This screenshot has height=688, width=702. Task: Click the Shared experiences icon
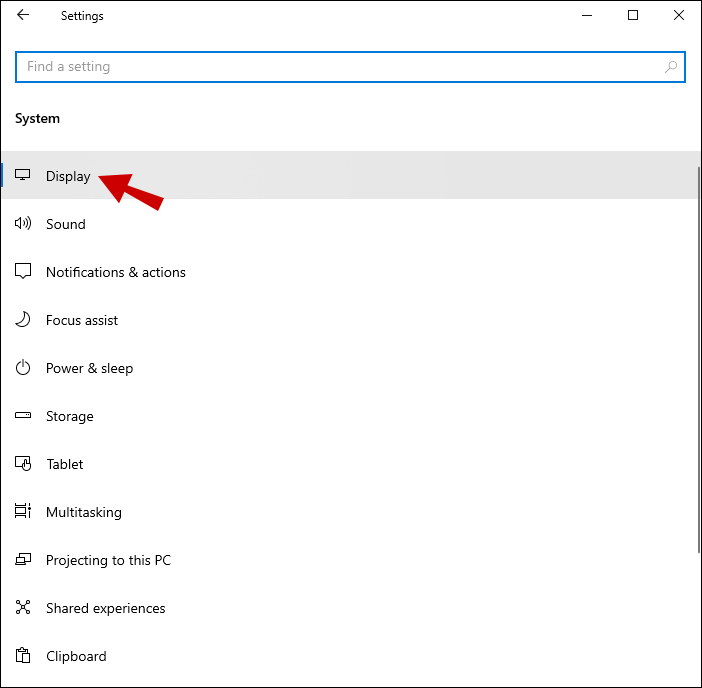pyautogui.click(x=23, y=608)
